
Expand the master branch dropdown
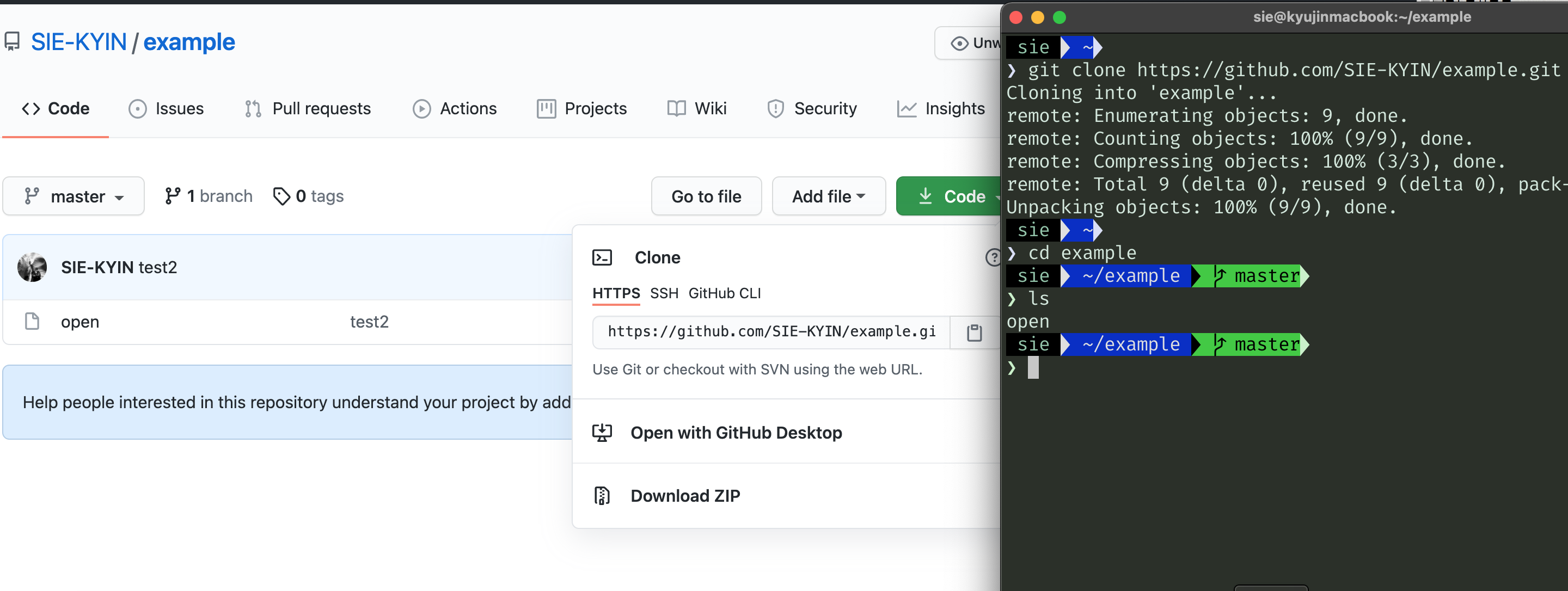point(73,196)
